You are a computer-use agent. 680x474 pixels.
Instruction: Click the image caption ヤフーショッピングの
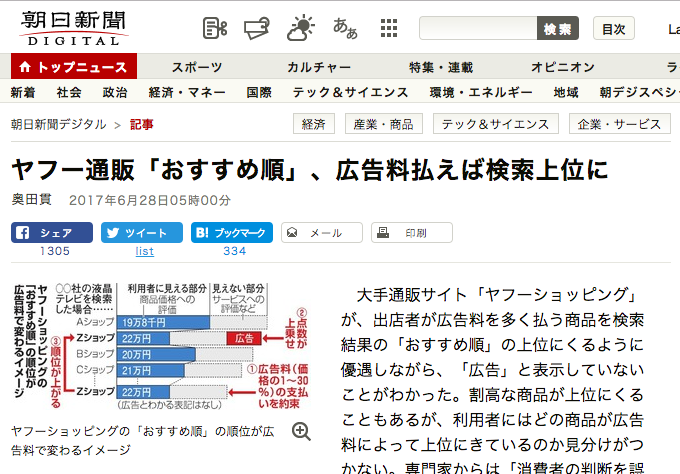tap(142, 441)
